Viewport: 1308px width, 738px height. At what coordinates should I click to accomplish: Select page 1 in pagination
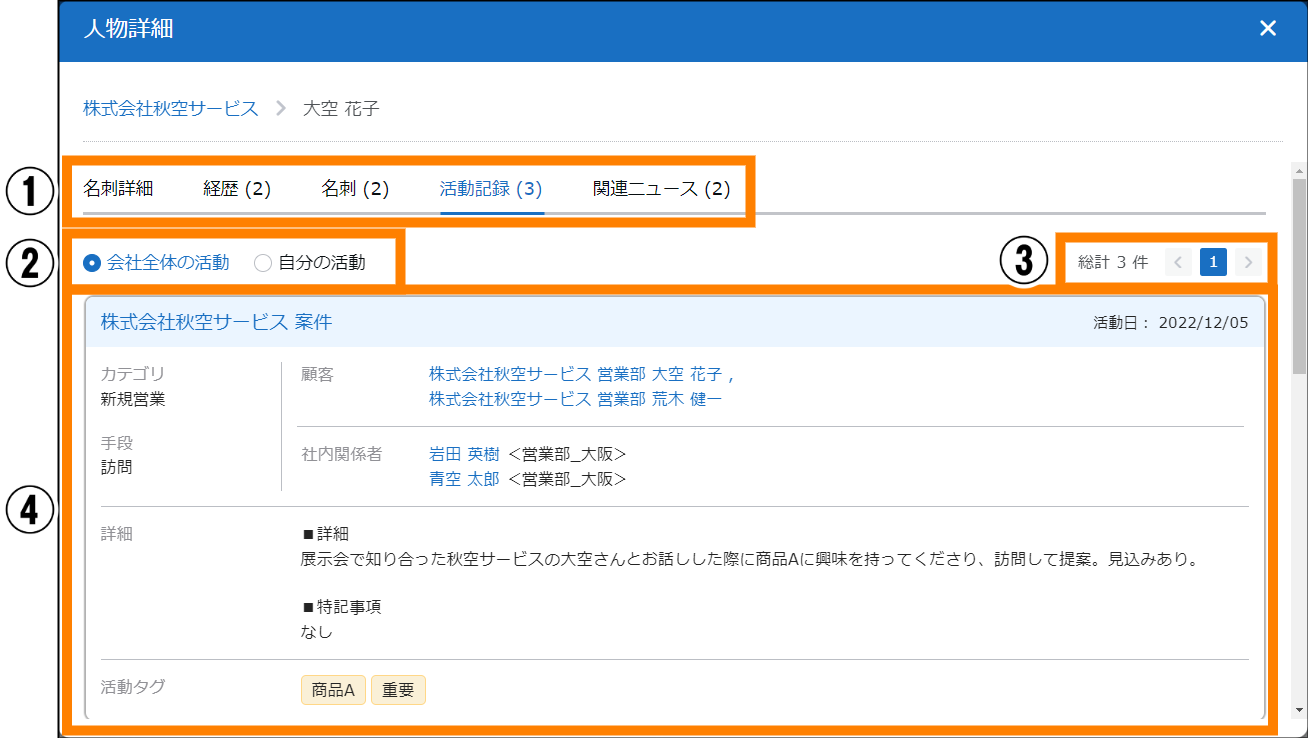1213,263
